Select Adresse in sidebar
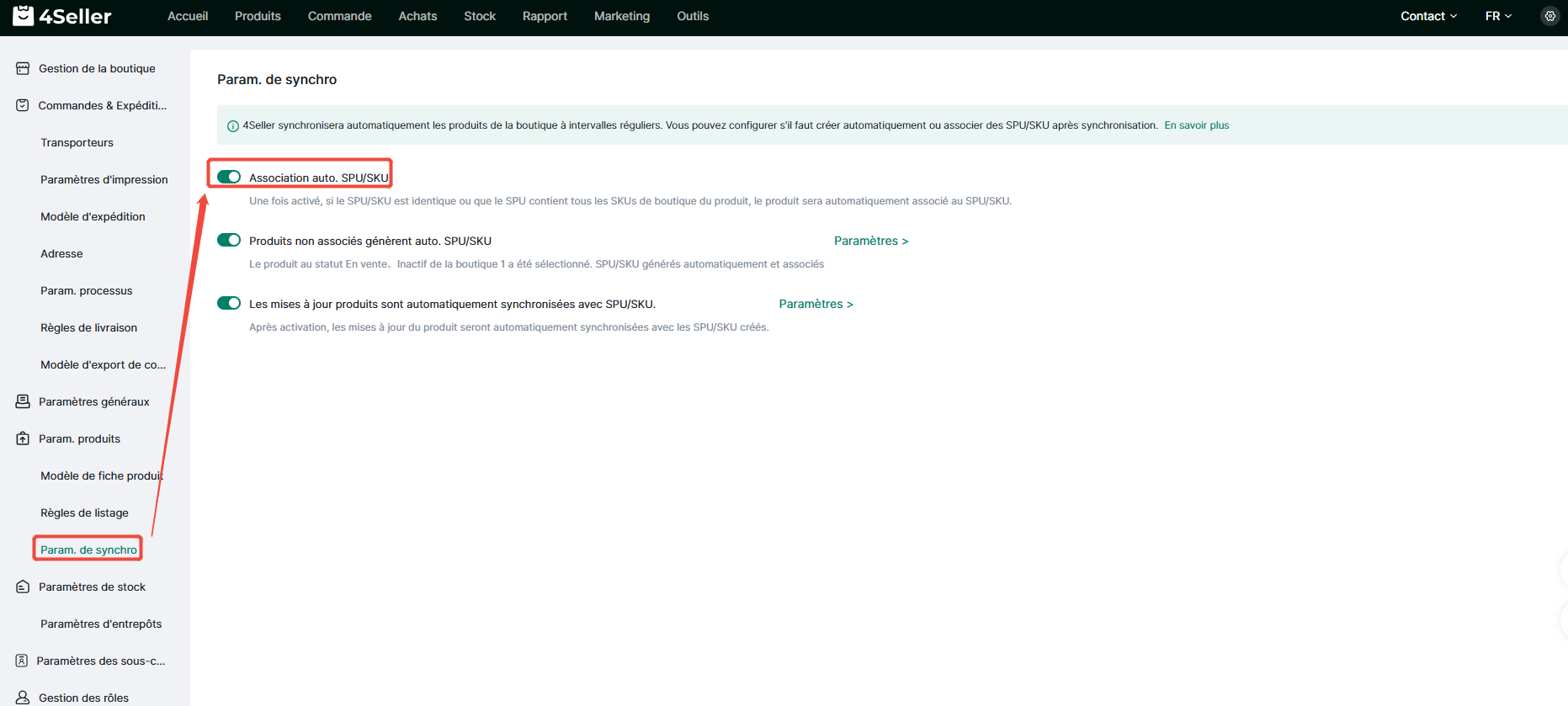Image resolution: width=1568 pixels, height=706 pixels. click(61, 253)
